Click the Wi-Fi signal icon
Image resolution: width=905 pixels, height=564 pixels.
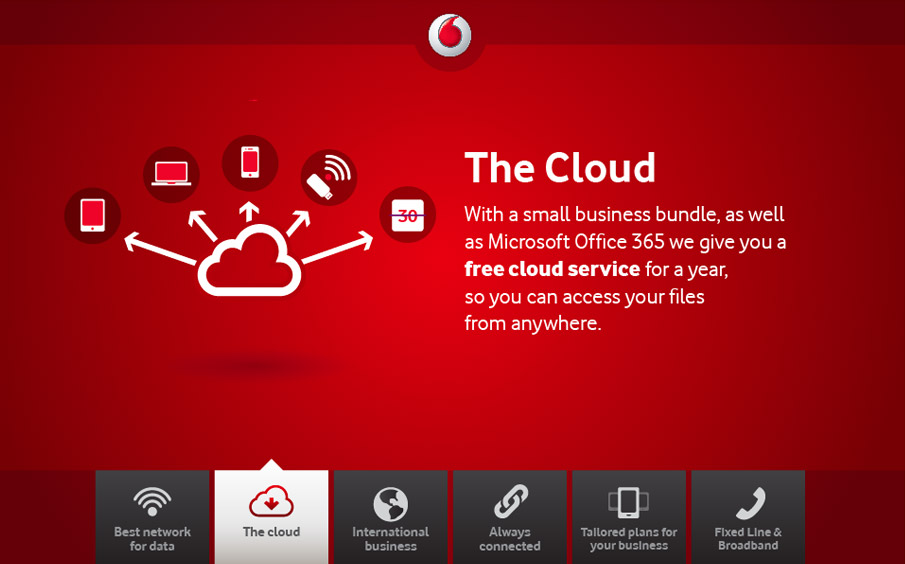[152, 502]
